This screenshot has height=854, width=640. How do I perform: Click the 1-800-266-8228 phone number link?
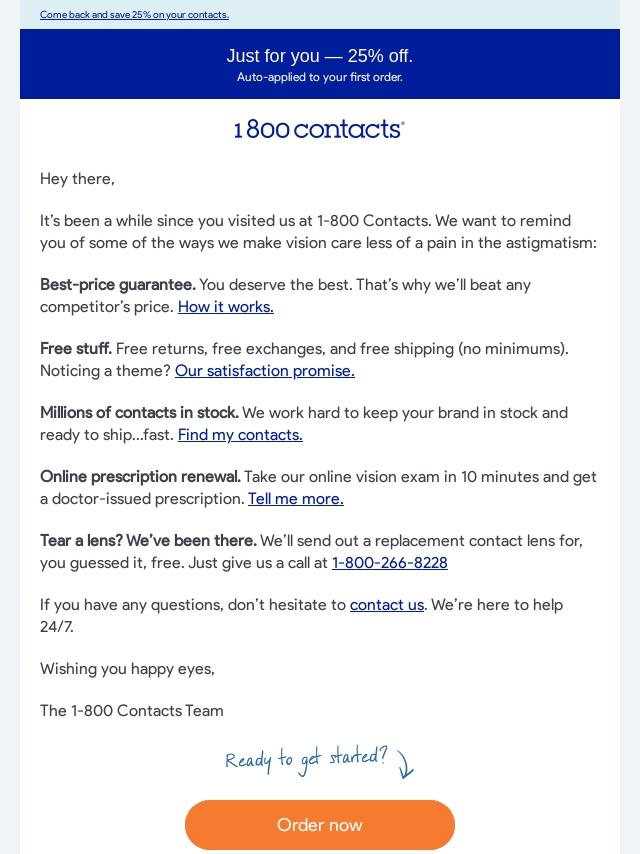point(389,563)
